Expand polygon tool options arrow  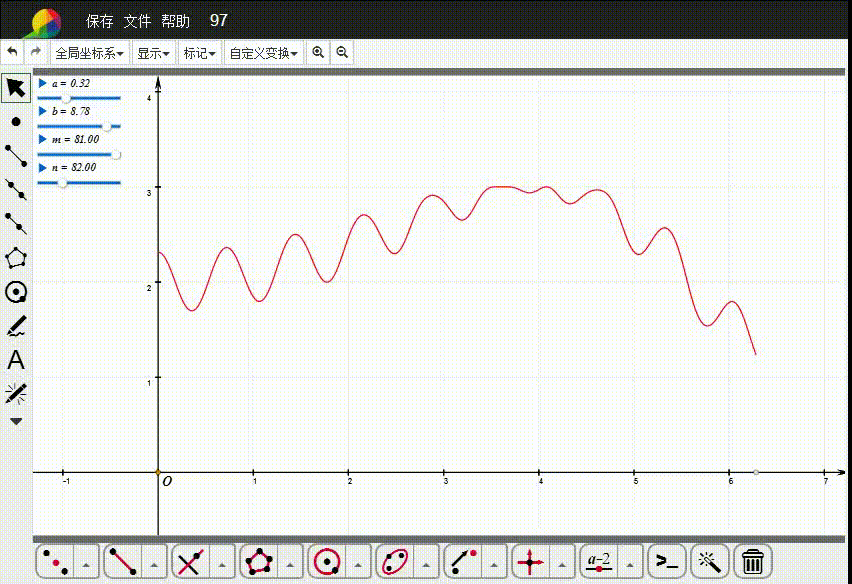pyautogui.click(x=290, y=563)
